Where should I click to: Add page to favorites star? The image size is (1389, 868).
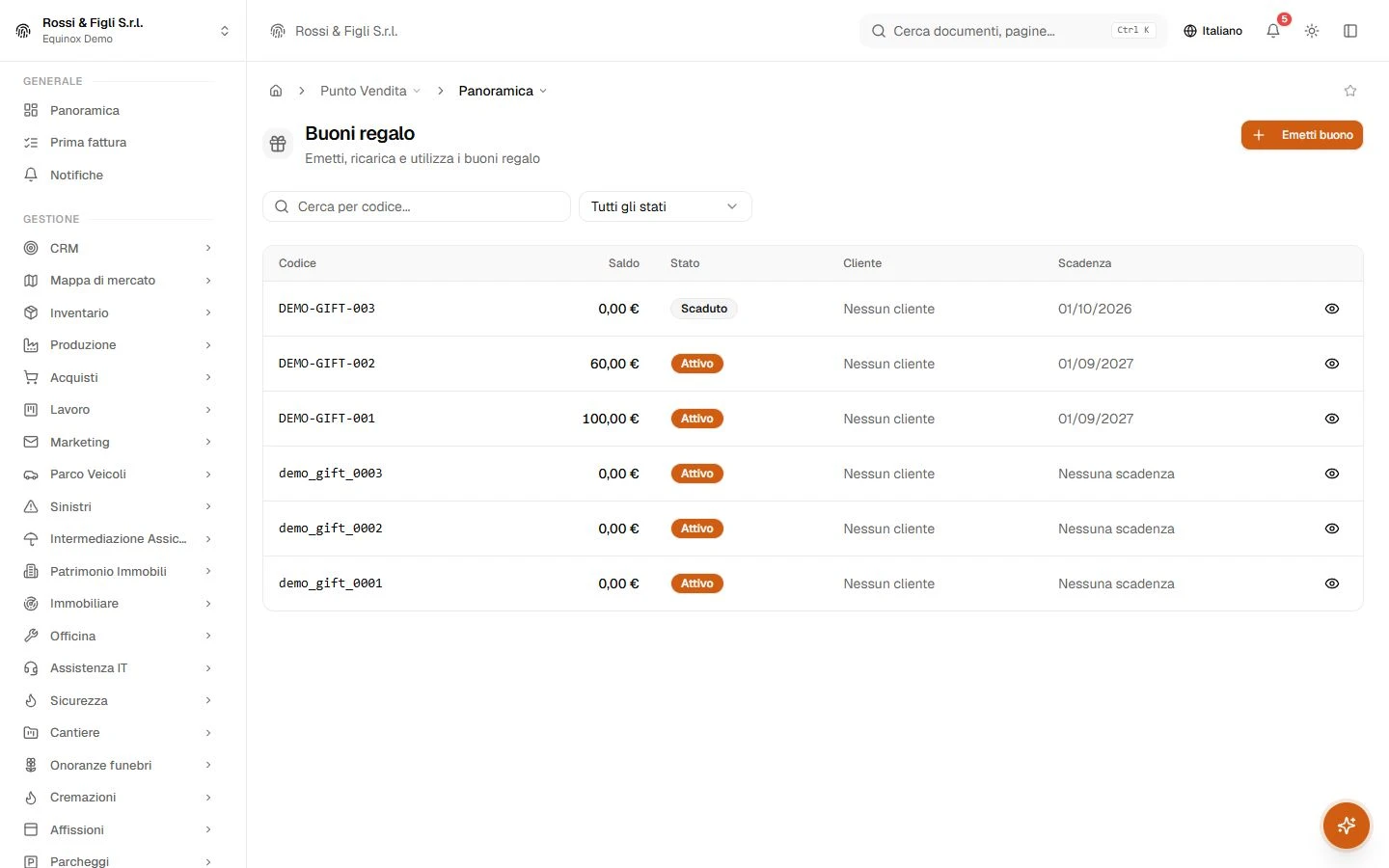[x=1350, y=91]
